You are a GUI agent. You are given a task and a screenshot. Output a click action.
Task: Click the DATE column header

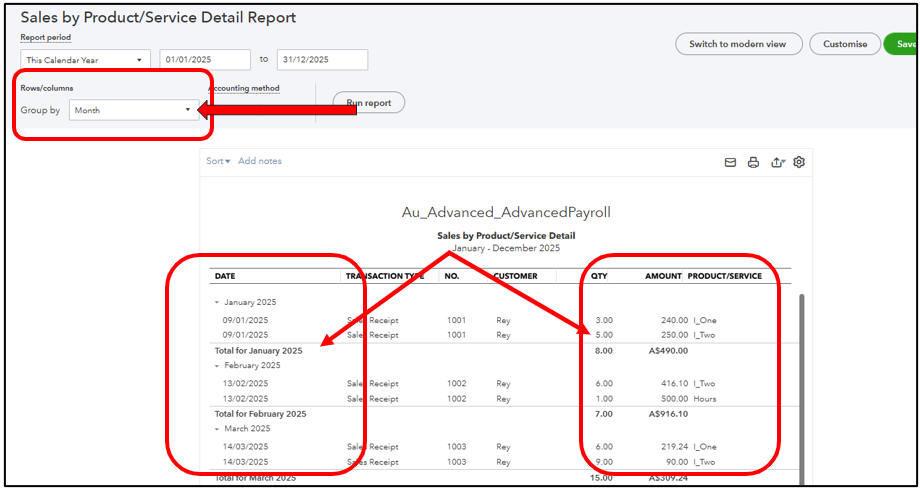(225, 276)
